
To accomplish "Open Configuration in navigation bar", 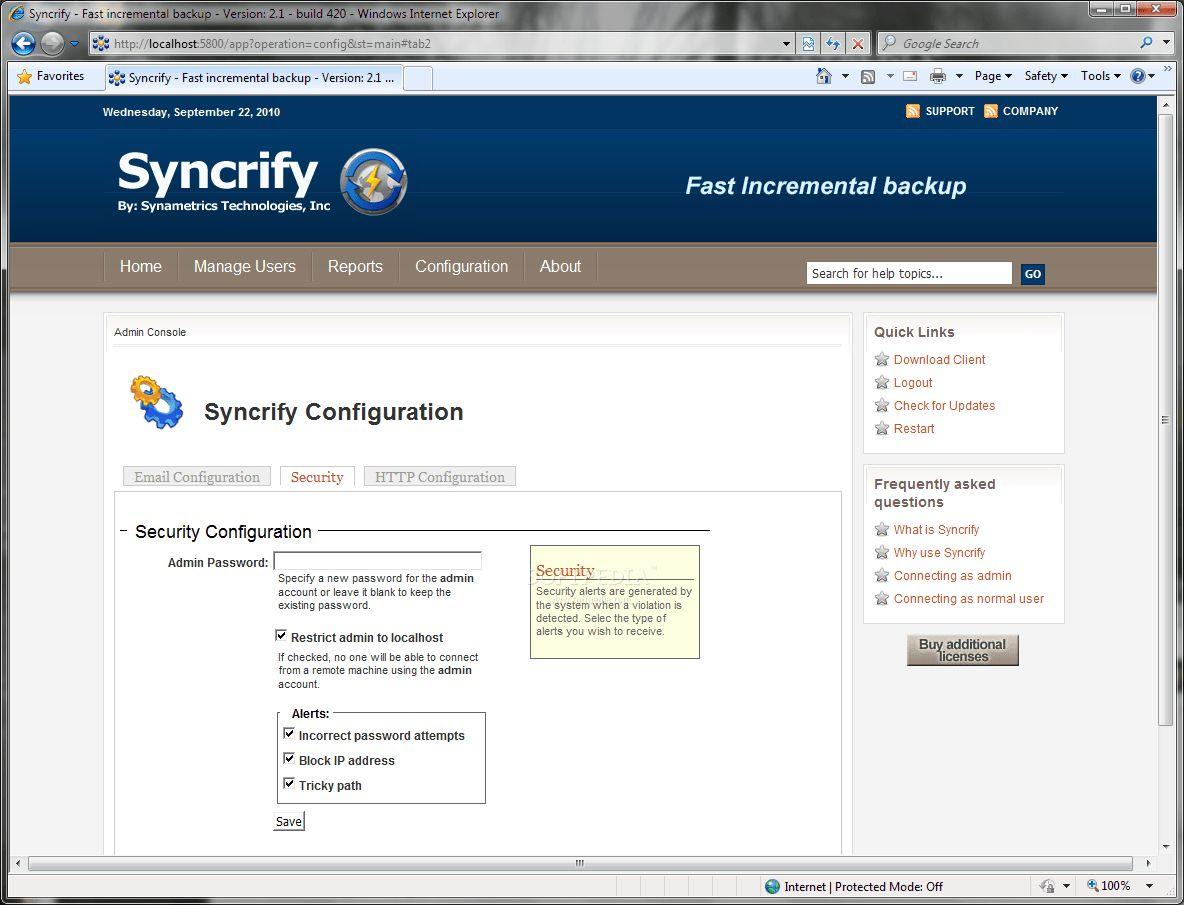I will pyautogui.click(x=461, y=266).
